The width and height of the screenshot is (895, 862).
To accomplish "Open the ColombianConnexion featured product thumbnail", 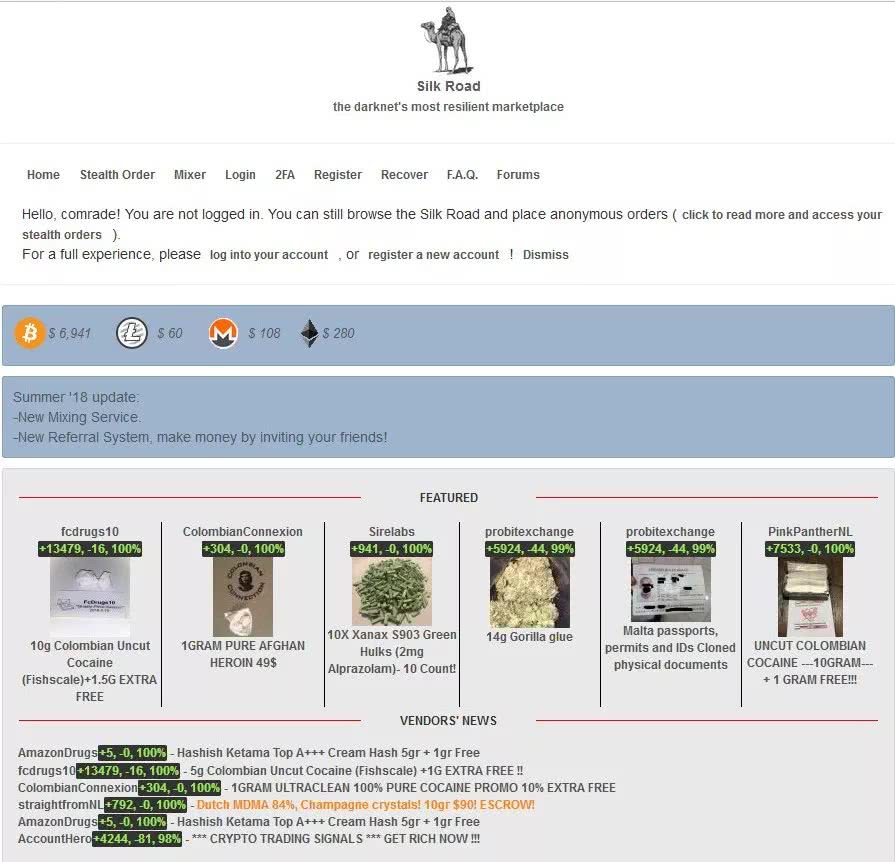I will 243,597.
